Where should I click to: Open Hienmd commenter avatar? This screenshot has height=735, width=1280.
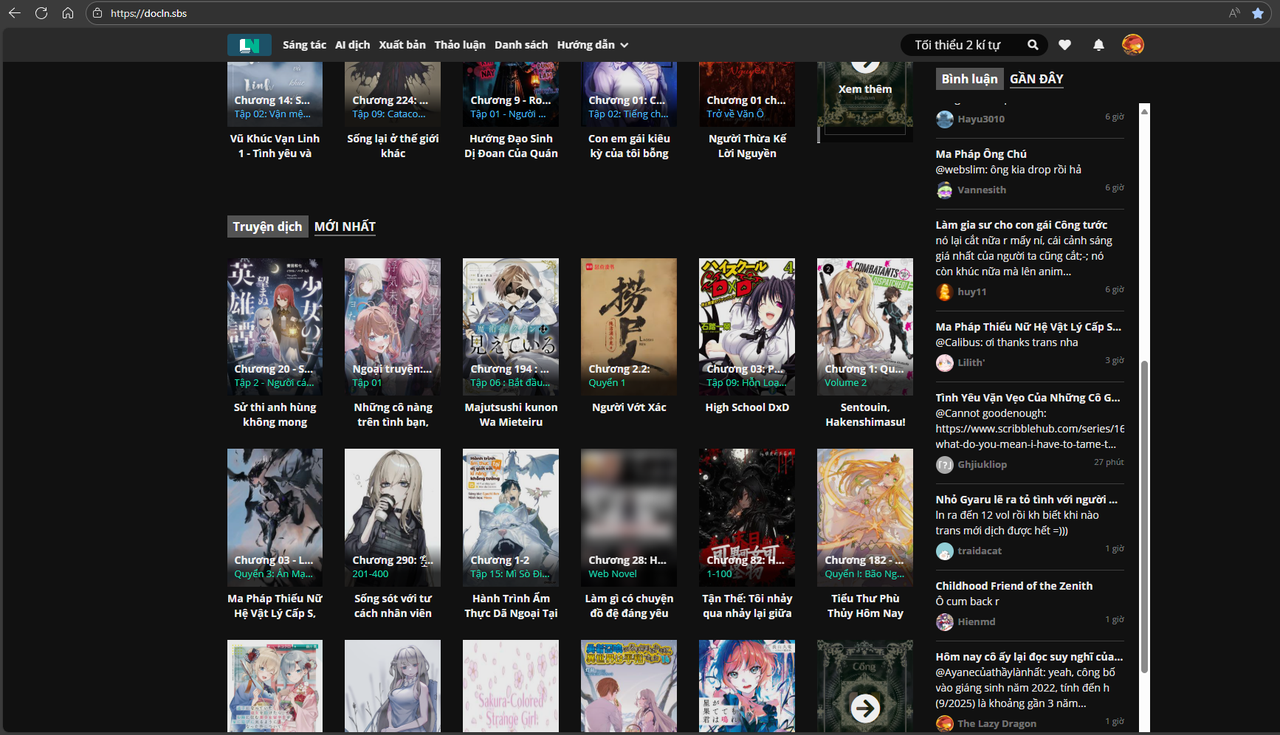944,622
